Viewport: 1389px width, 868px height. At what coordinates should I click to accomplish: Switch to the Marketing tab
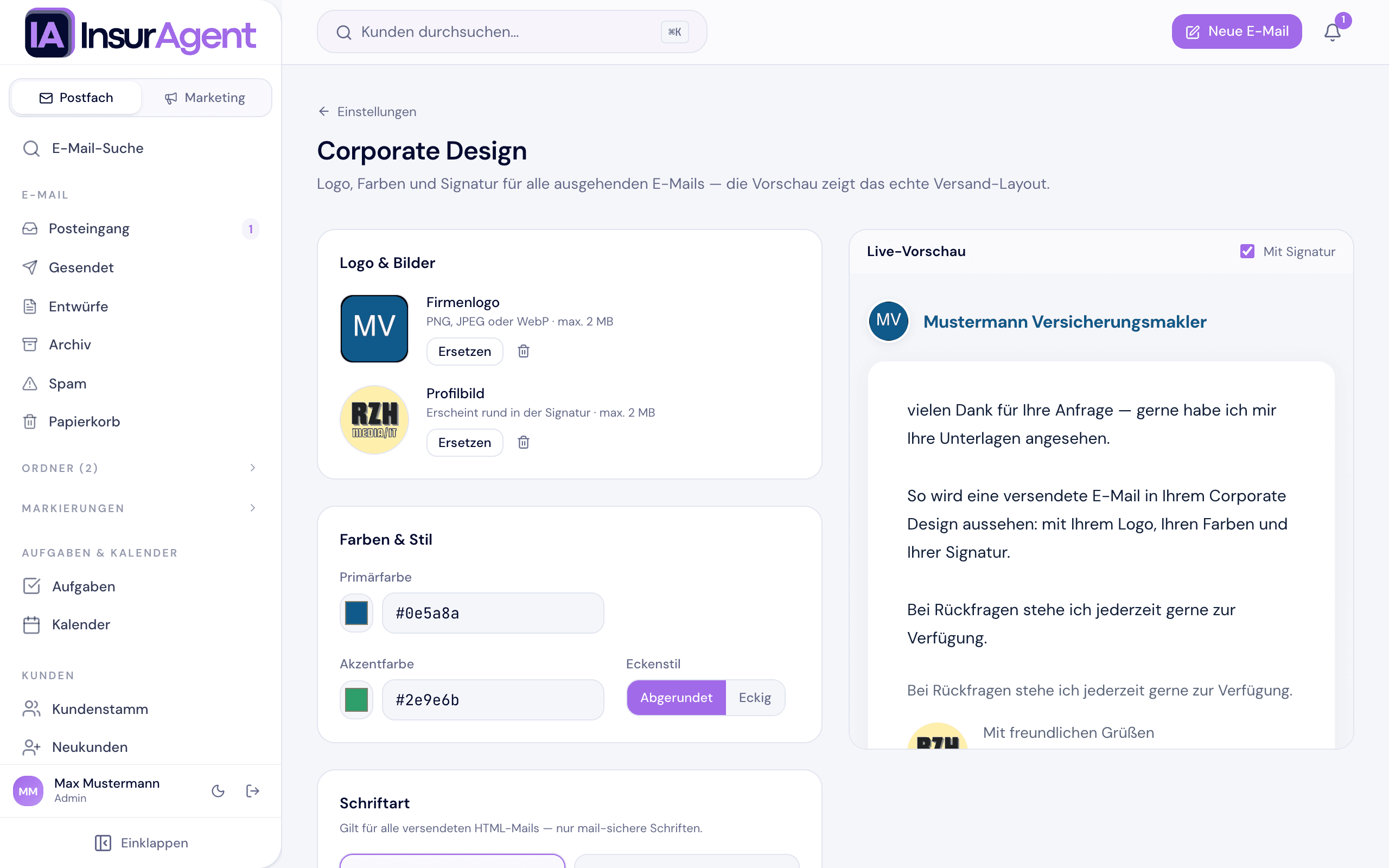[x=205, y=98]
